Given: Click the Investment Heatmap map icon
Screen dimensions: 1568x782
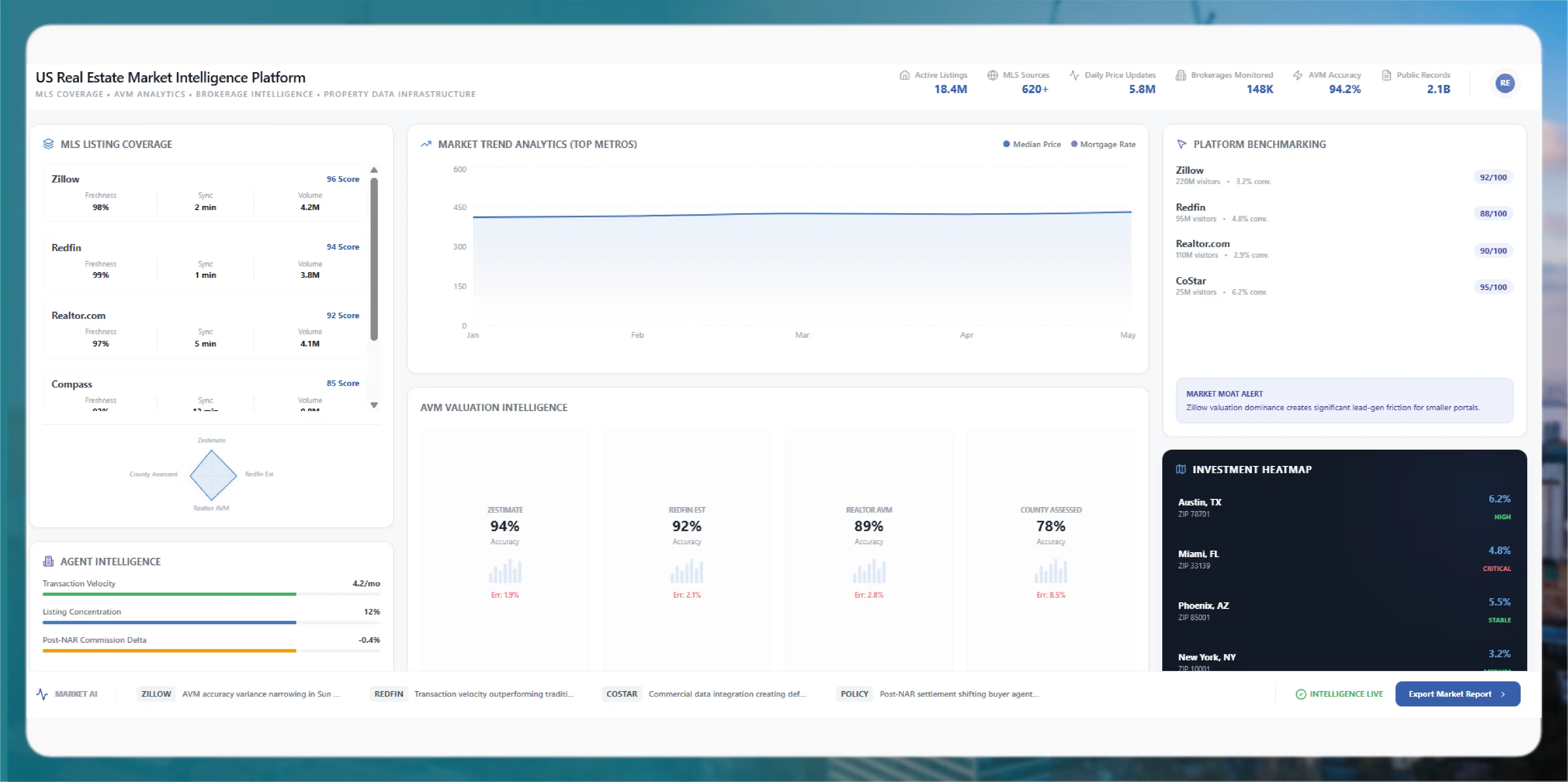Looking at the screenshot, I should tap(1181, 469).
